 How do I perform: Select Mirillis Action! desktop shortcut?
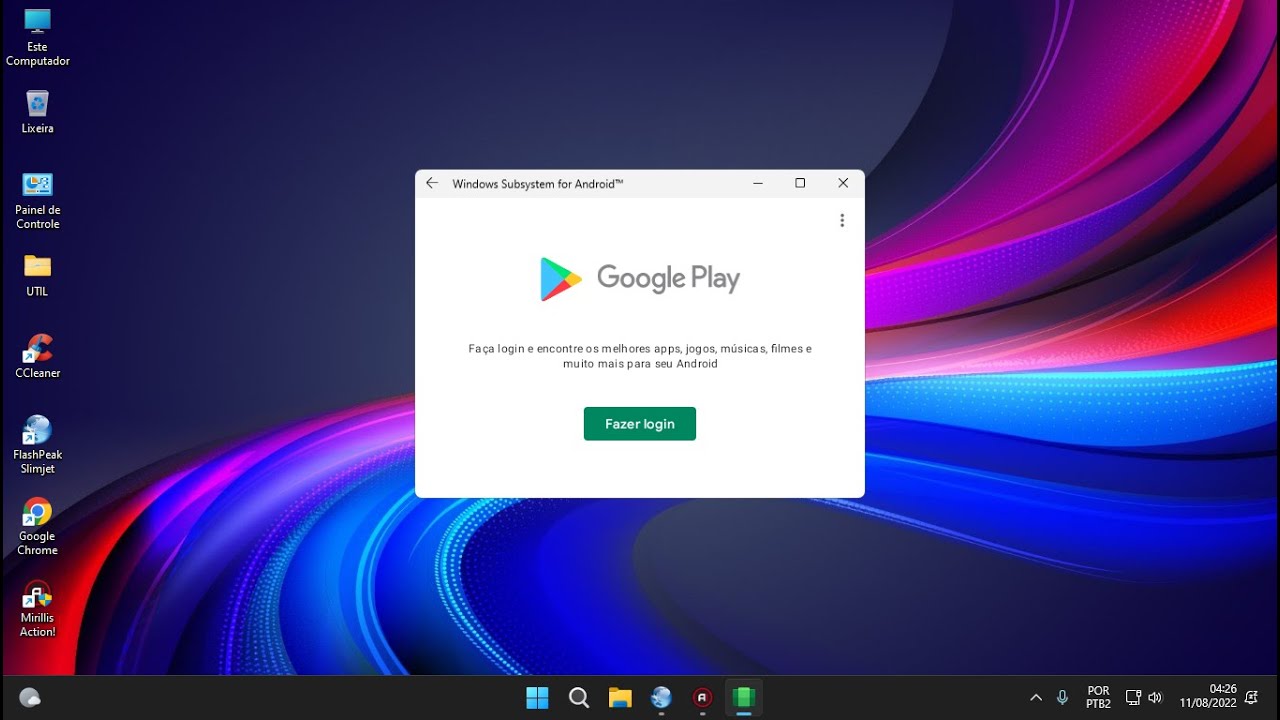point(38,609)
